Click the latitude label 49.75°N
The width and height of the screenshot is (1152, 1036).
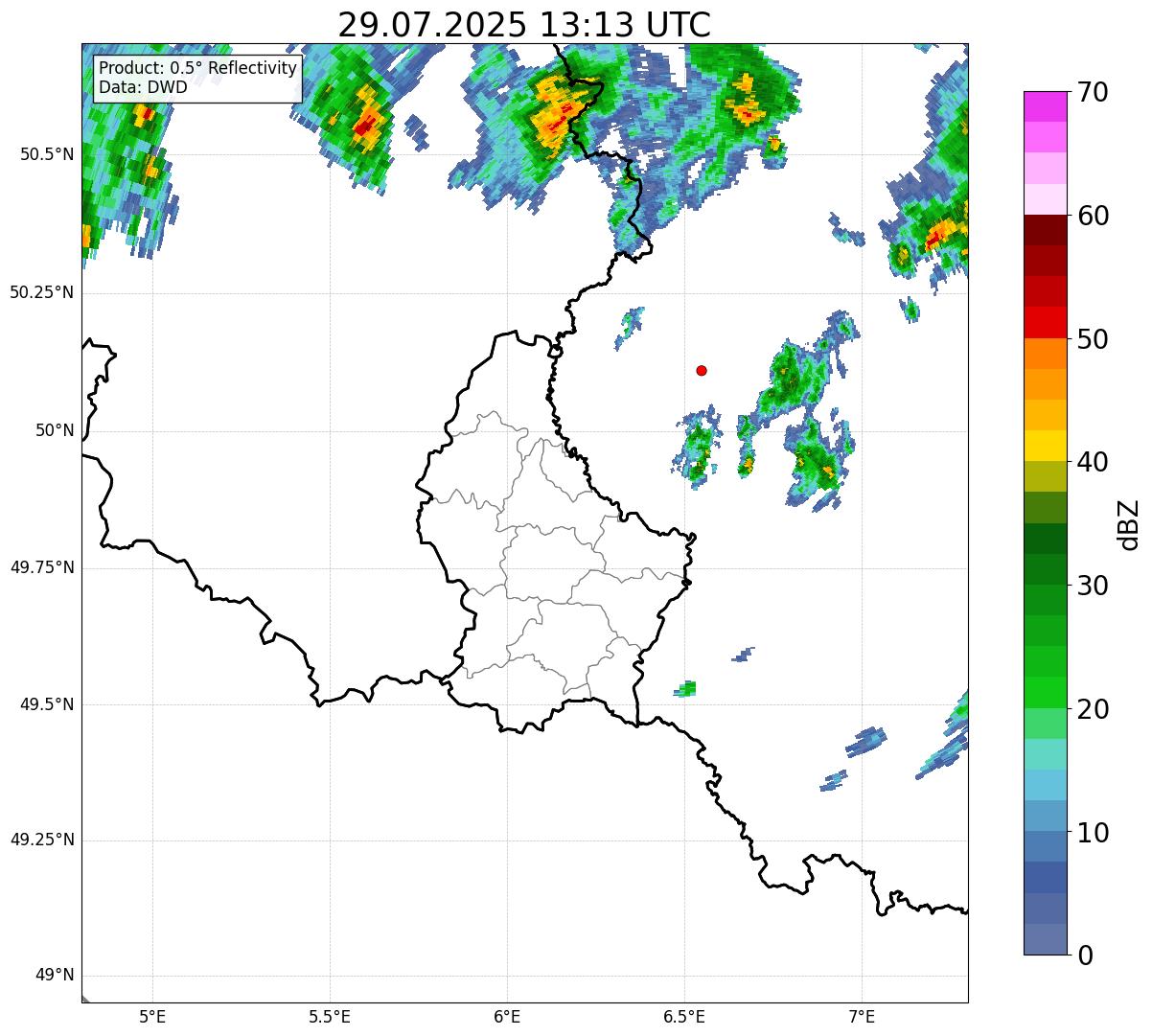pyautogui.click(x=42, y=567)
